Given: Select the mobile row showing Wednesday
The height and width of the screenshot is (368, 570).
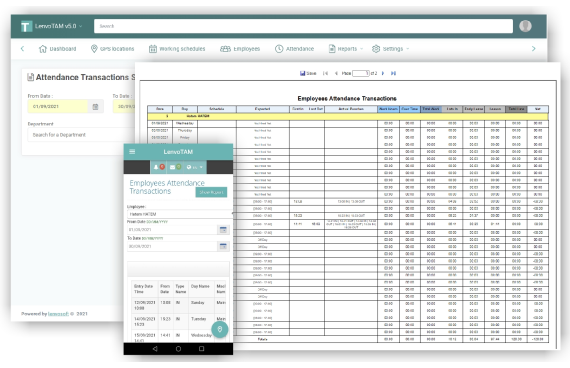Looking at the screenshot, I should pos(178,337).
